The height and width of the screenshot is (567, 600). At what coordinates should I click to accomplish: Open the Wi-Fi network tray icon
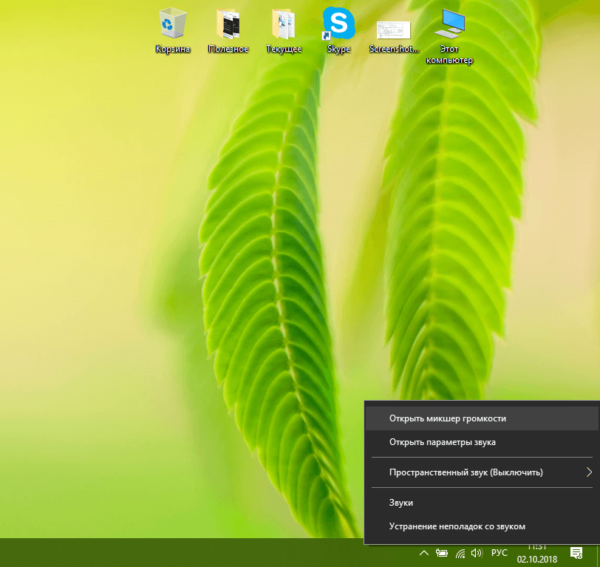[x=460, y=553]
